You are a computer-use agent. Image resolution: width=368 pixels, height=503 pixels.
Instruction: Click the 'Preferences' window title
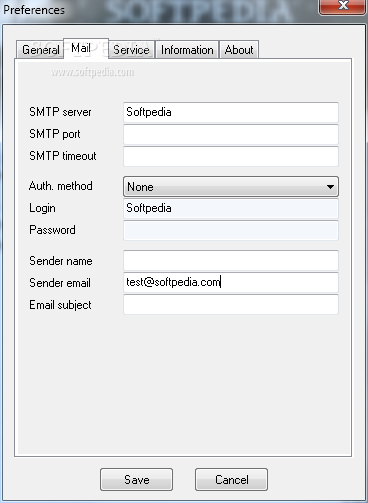click(34, 10)
